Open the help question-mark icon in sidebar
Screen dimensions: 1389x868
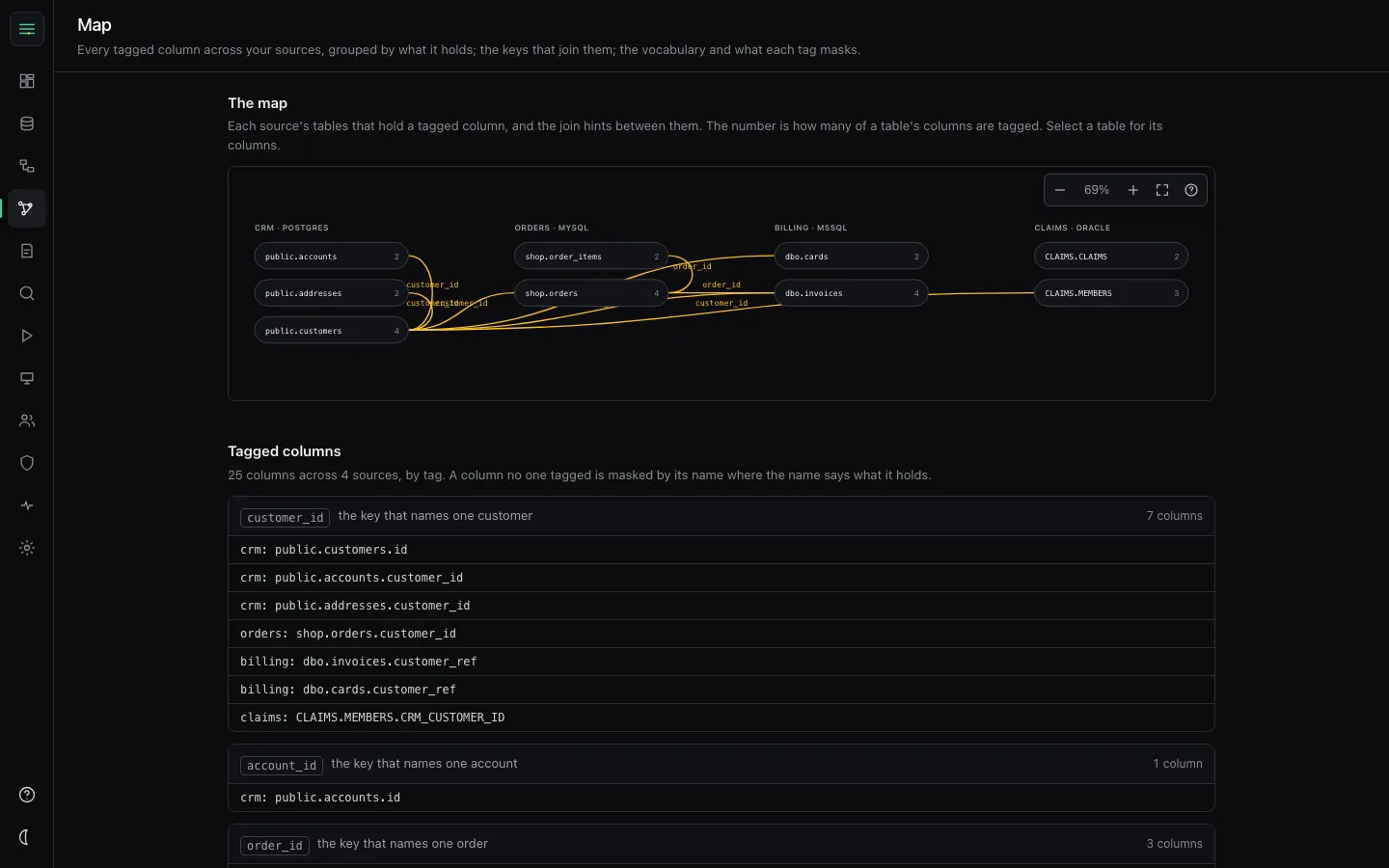tap(27, 795)
